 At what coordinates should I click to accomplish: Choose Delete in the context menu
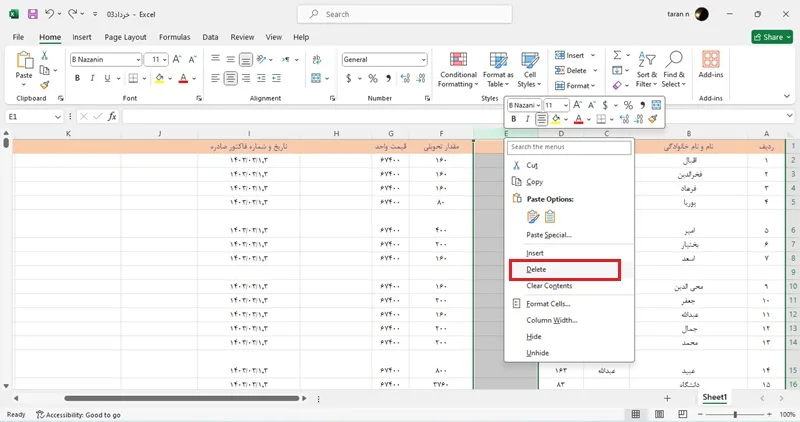[565, 269]
